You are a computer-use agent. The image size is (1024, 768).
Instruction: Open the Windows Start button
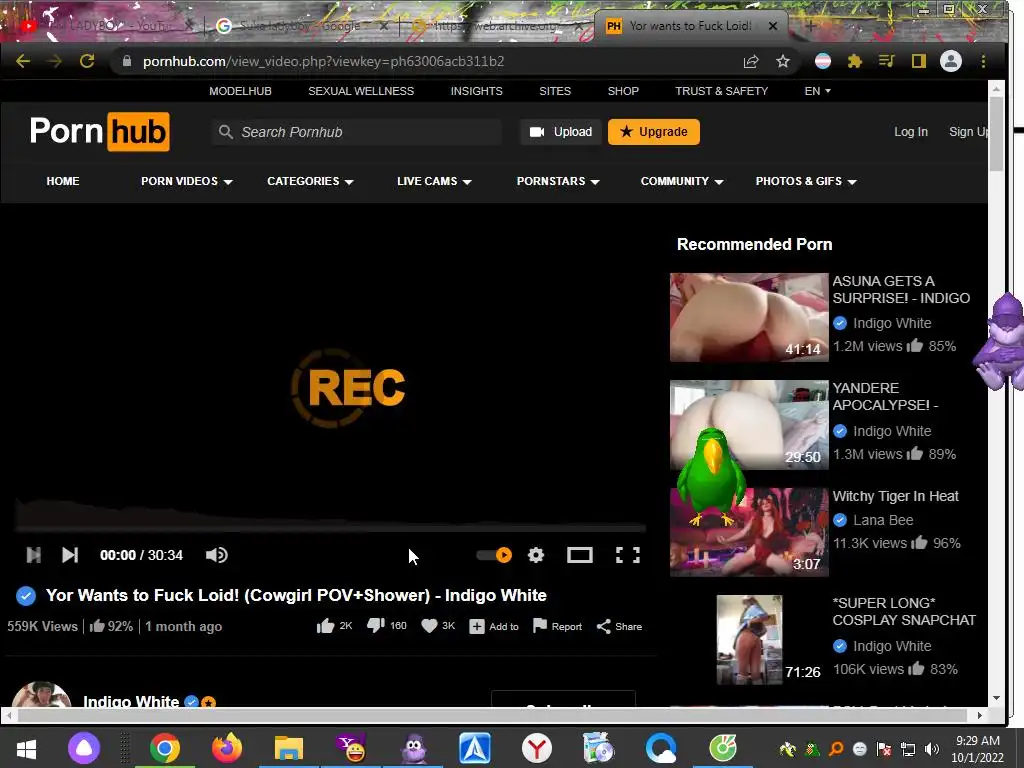click(26, 748)
